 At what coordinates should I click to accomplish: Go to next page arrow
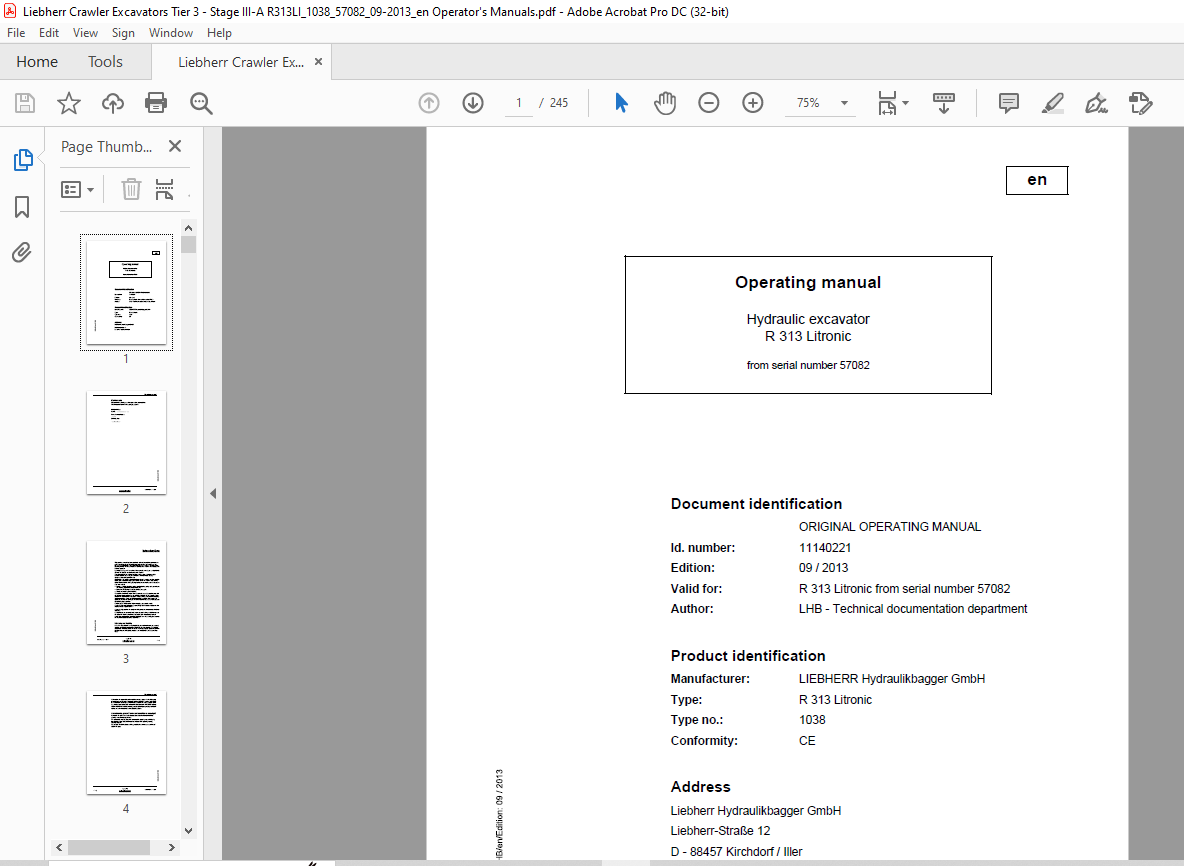pos(473,103)
